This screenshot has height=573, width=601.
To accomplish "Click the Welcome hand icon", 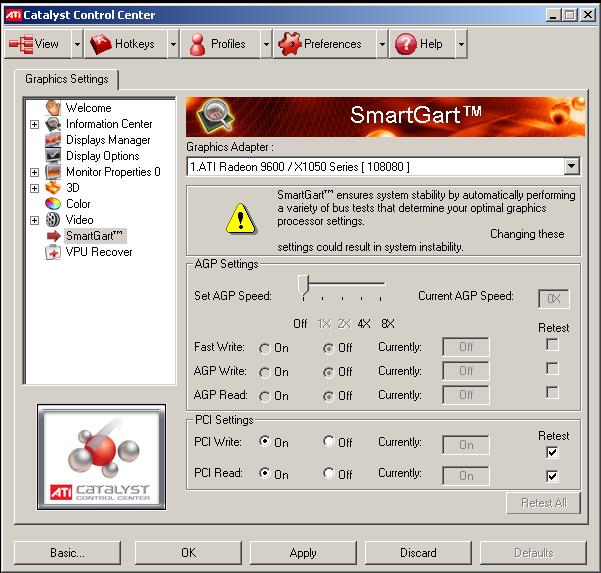I will point(53,108).
